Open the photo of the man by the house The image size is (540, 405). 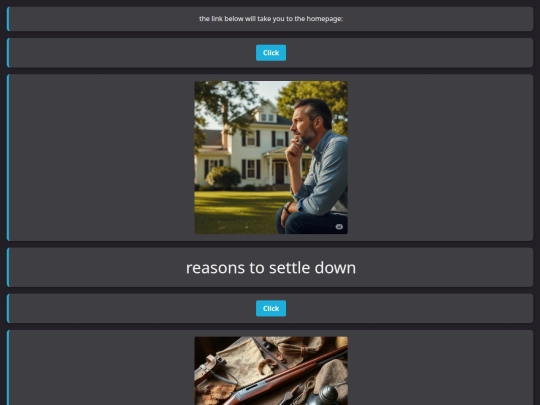pos(271,157)
